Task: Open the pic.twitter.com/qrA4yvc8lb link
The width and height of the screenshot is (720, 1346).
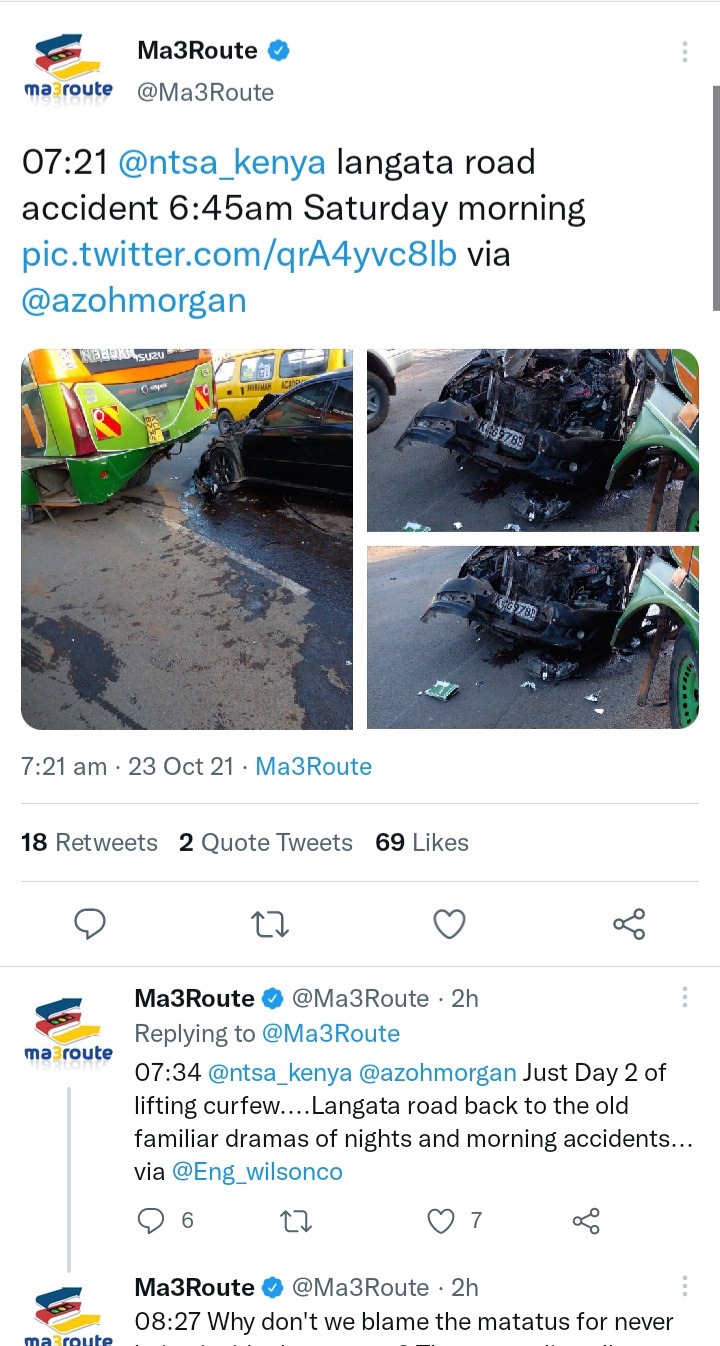Action: [239, 254]
